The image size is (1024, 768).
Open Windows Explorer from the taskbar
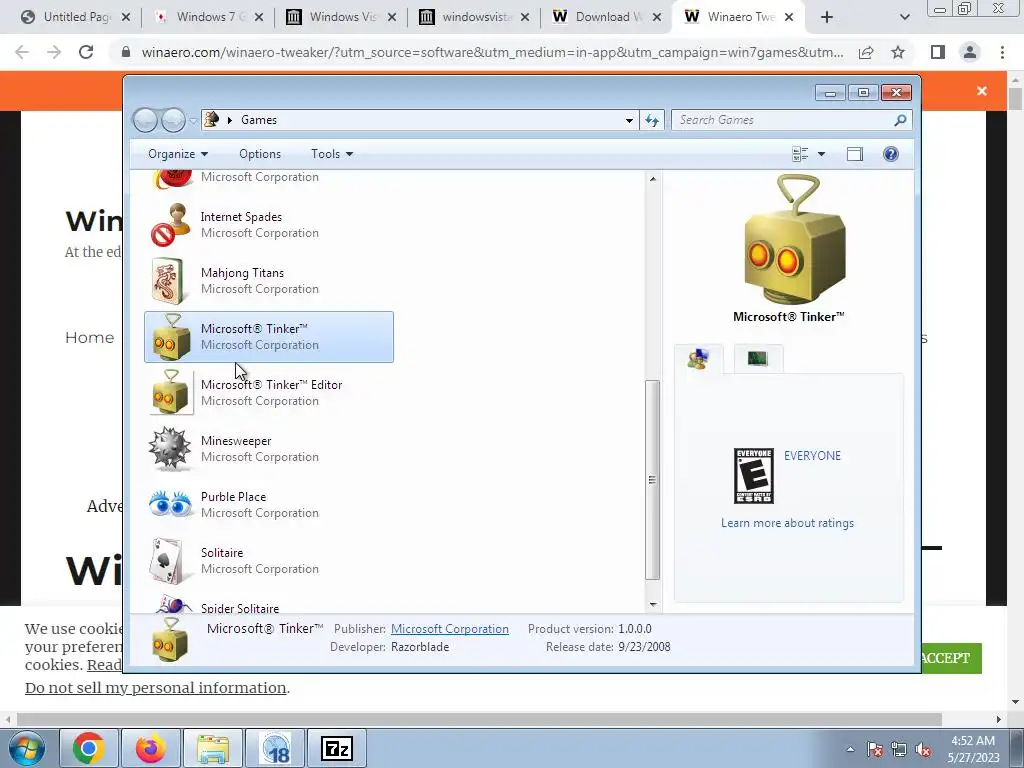tap(212, 748)
